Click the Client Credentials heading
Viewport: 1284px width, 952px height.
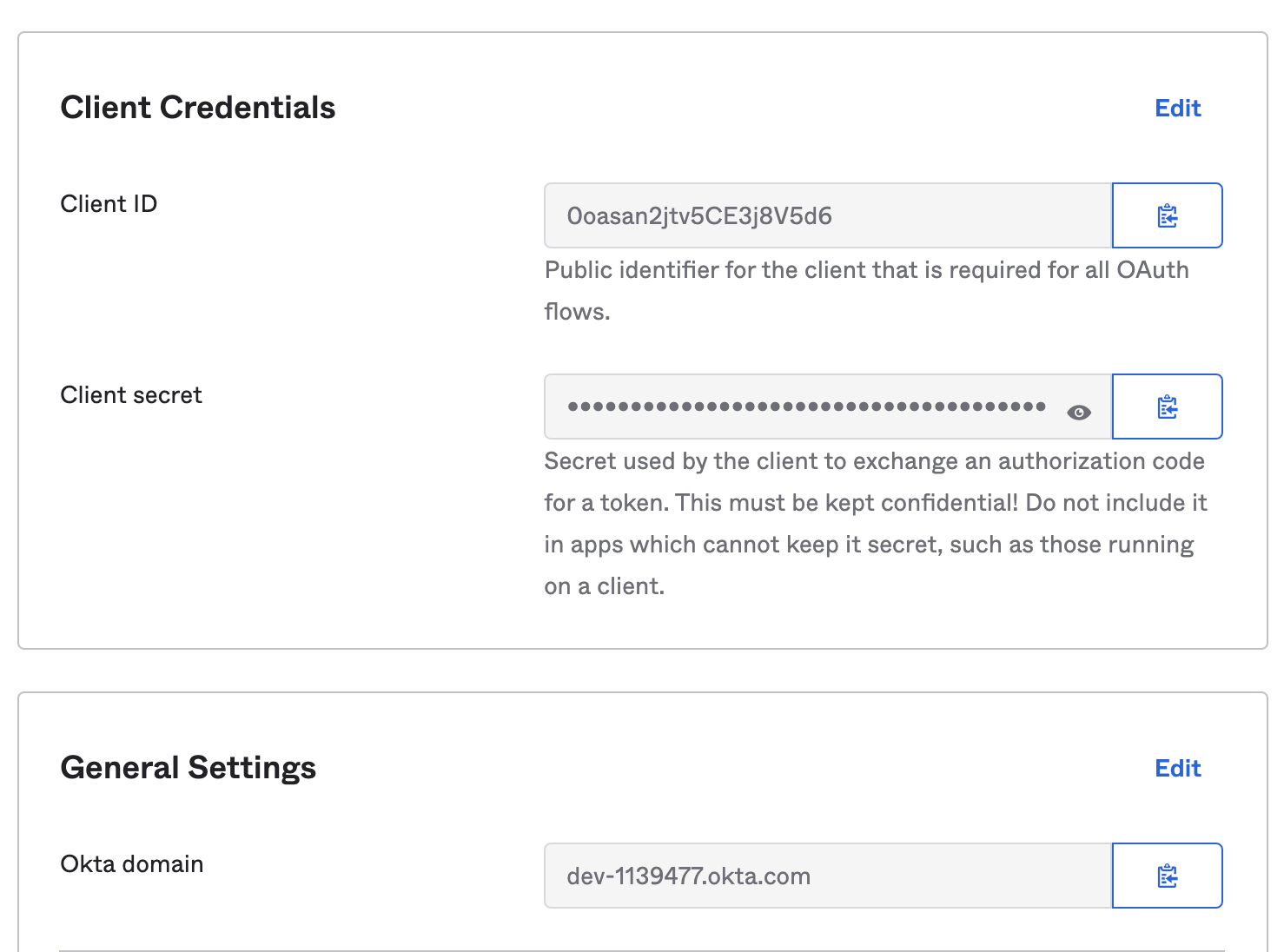click(x=197, y=108)
